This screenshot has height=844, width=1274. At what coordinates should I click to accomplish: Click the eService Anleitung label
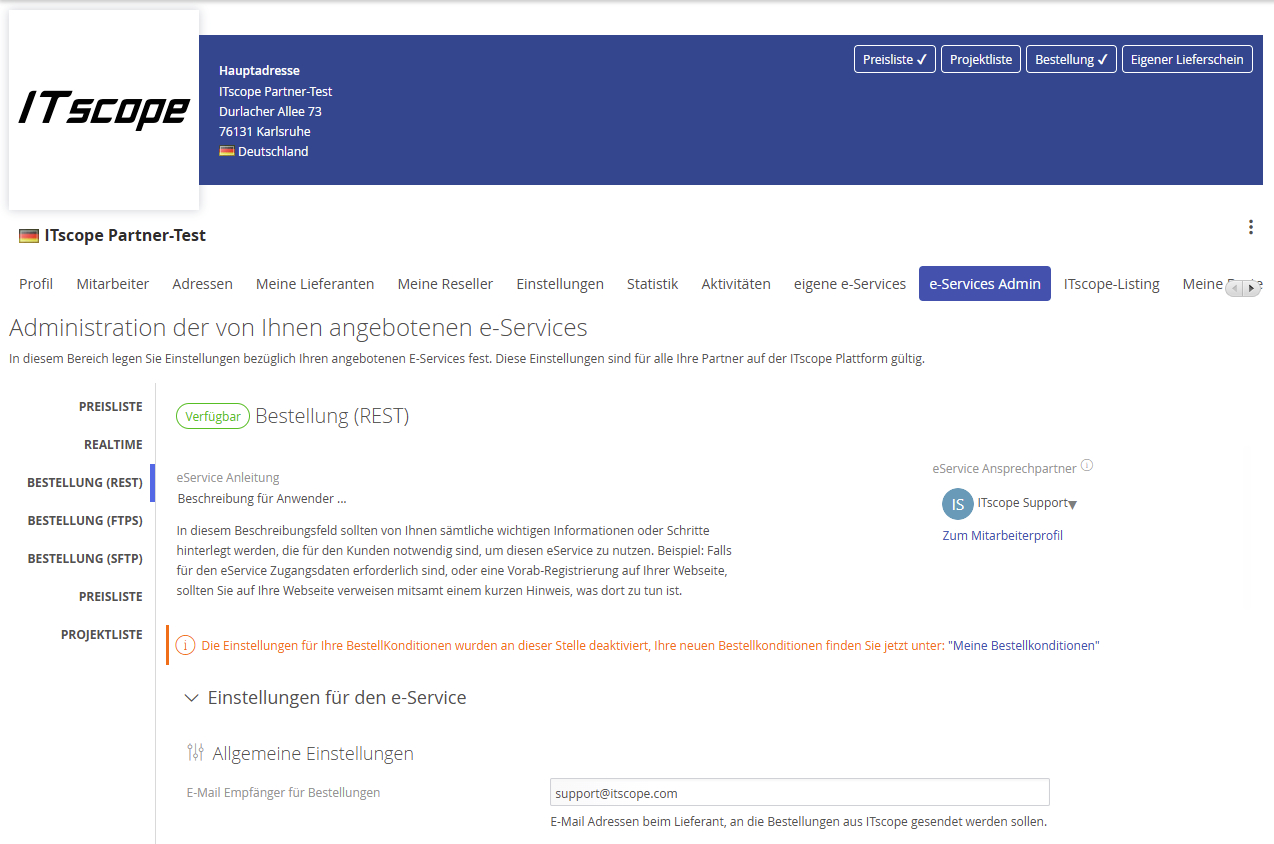(x=228, y=478)
